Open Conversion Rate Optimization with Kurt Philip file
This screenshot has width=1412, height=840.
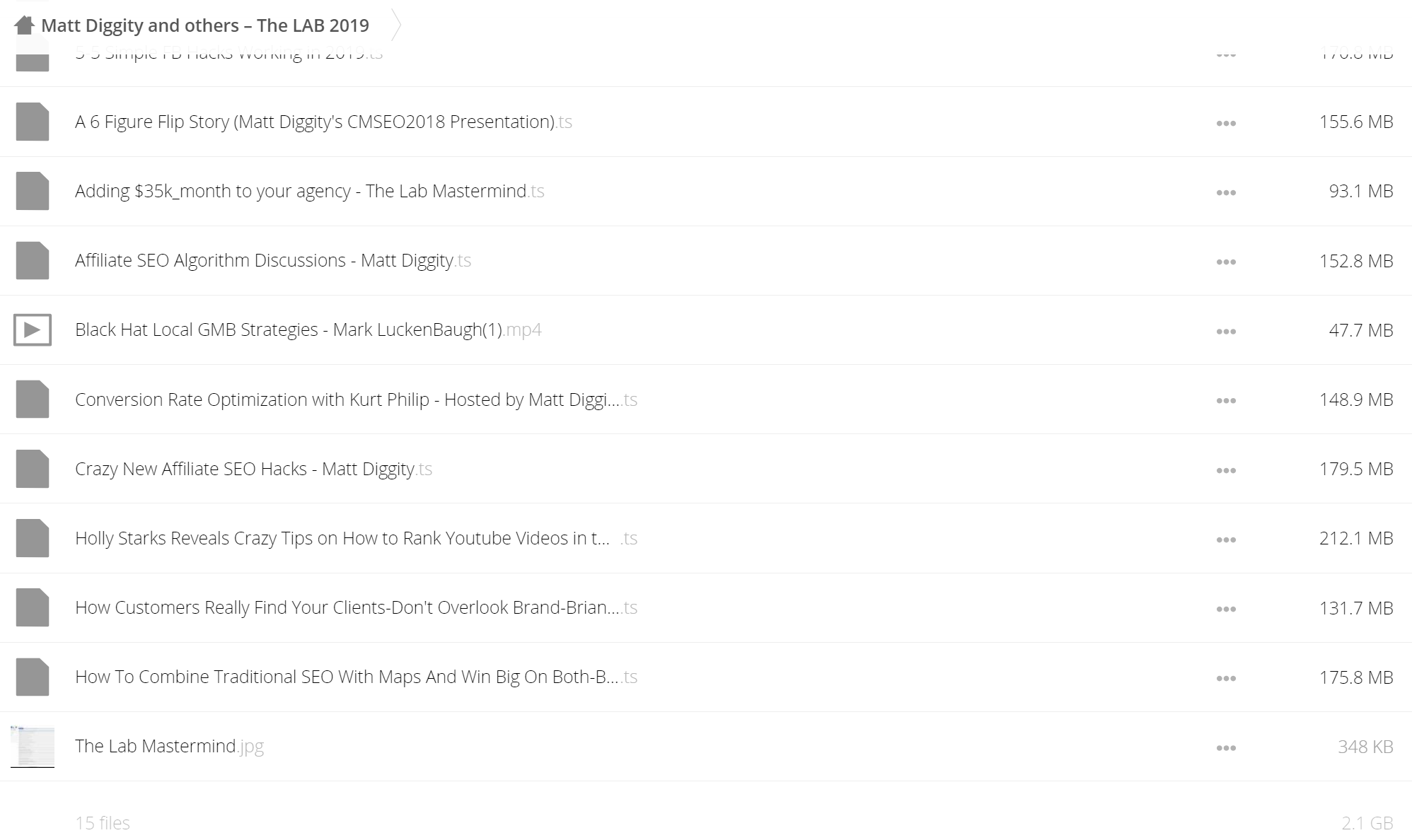(356, 399)
